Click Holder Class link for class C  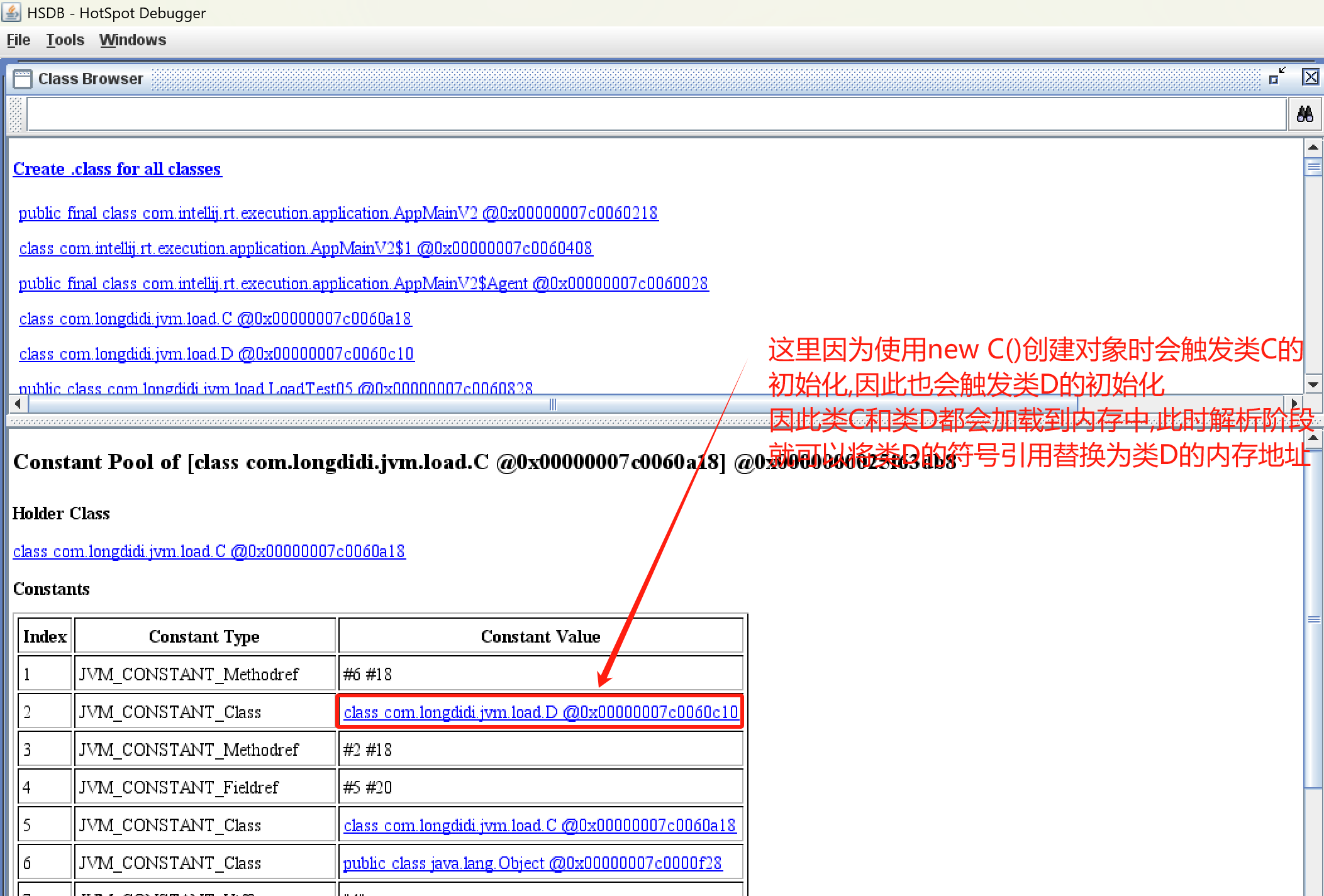coord(209,551)
